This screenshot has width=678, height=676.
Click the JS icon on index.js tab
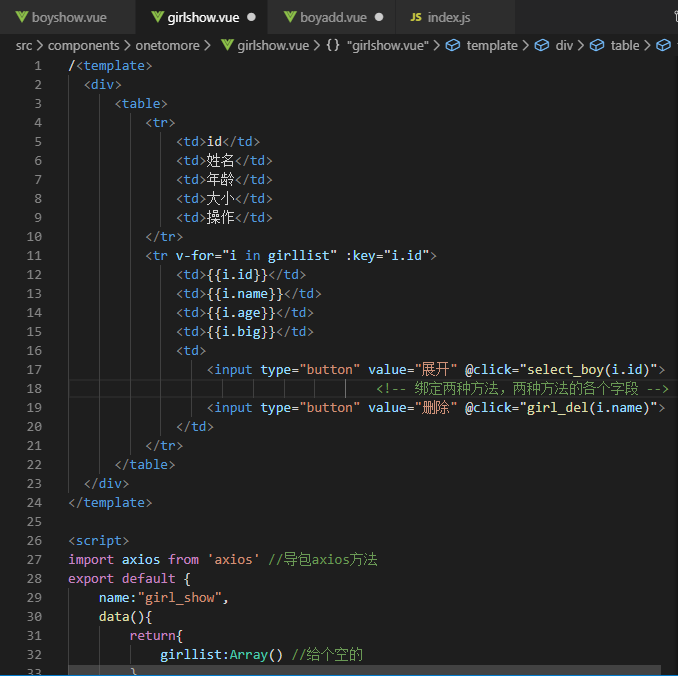[415, 17]
